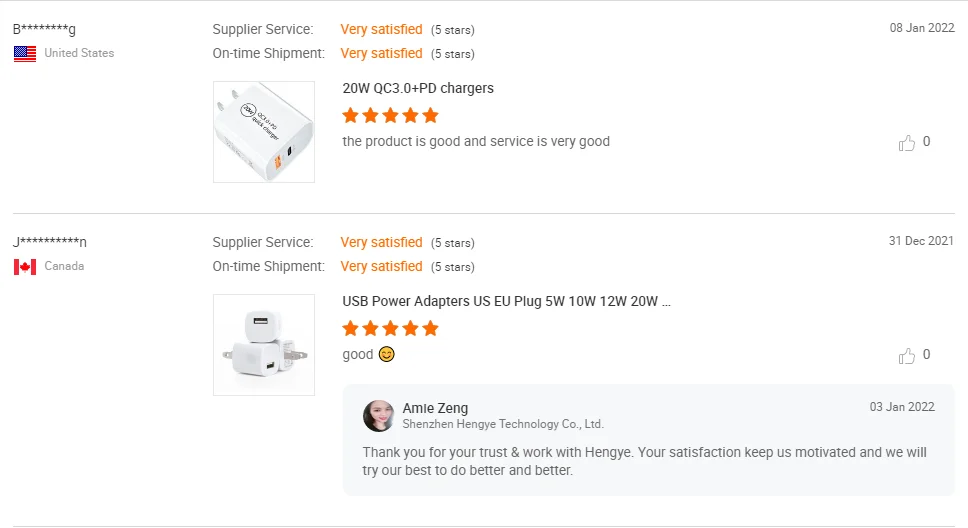Click the United States flag icon

click(25, 54)
